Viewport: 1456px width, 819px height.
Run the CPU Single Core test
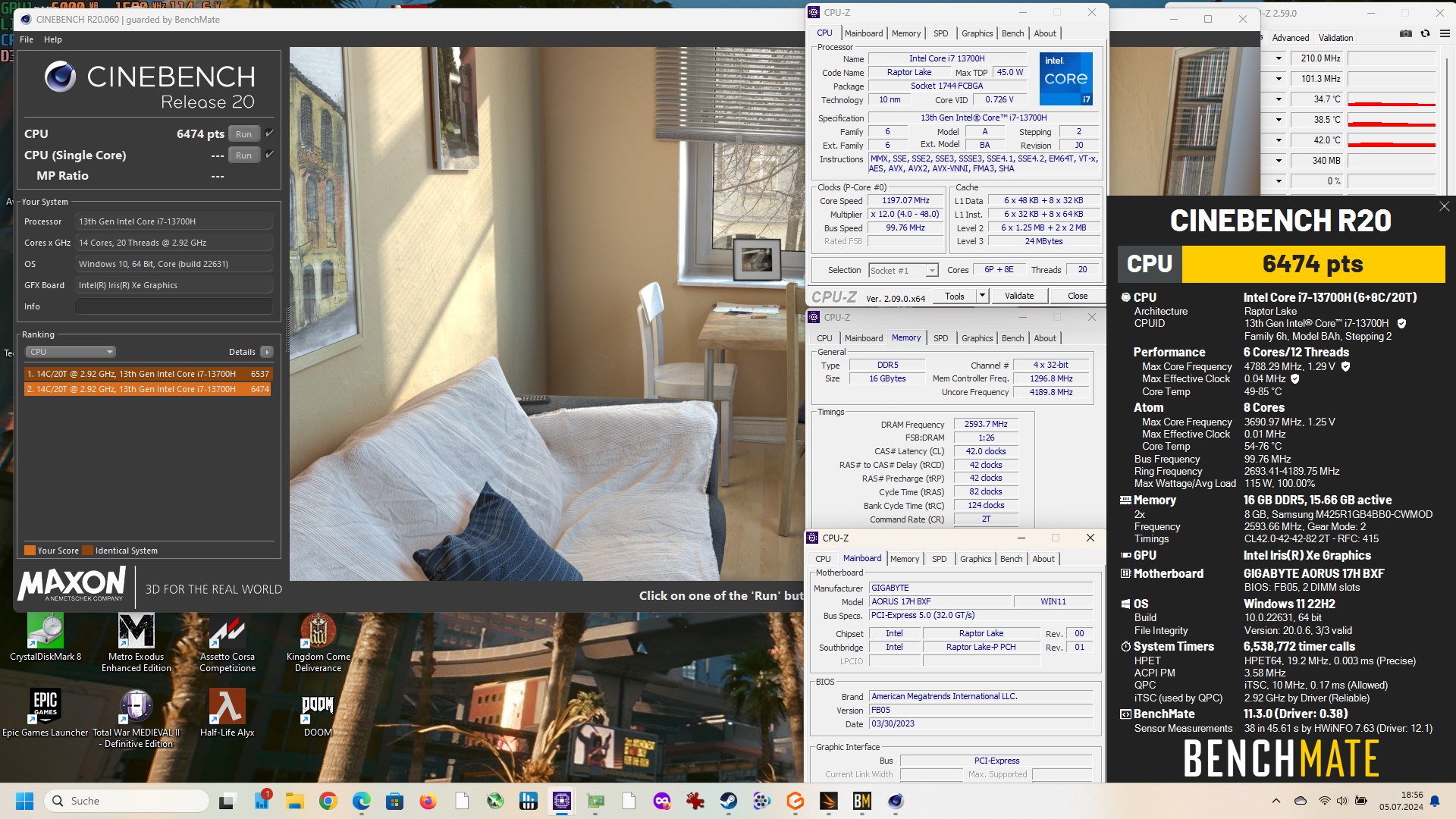tap(243, 155)
